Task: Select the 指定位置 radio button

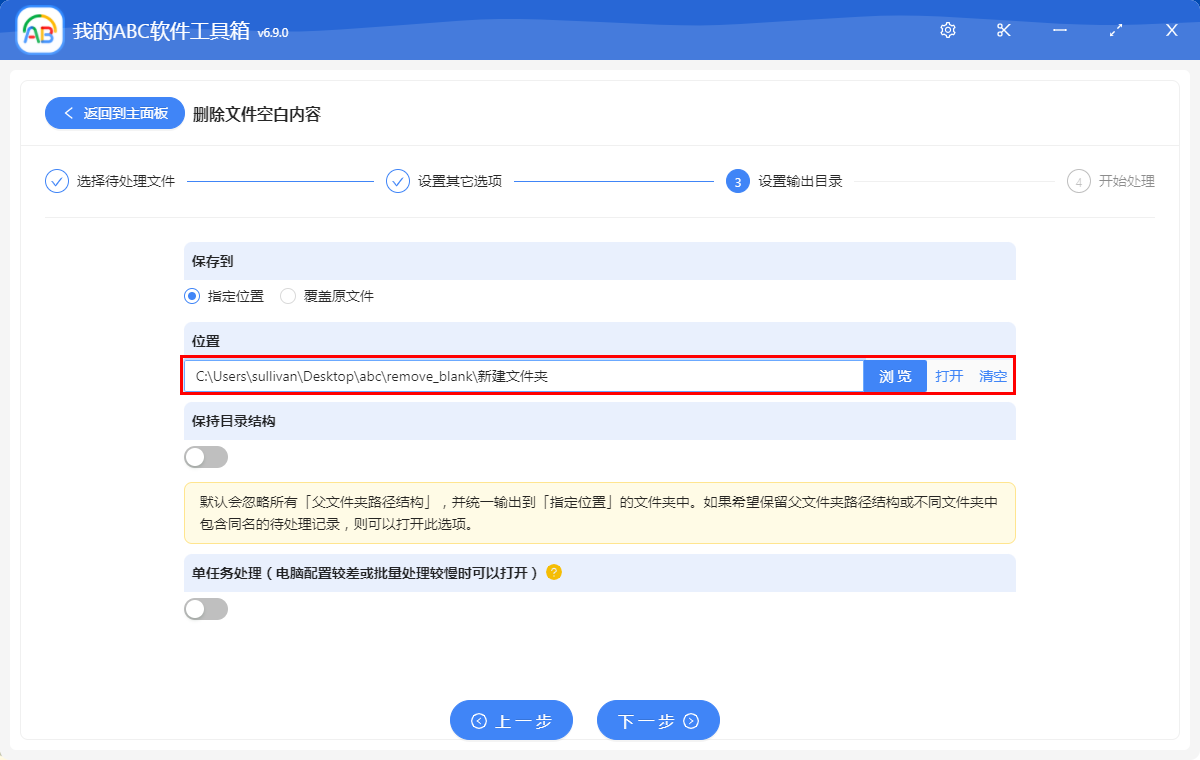Action: pyautogui.click(x=190, y=296)
